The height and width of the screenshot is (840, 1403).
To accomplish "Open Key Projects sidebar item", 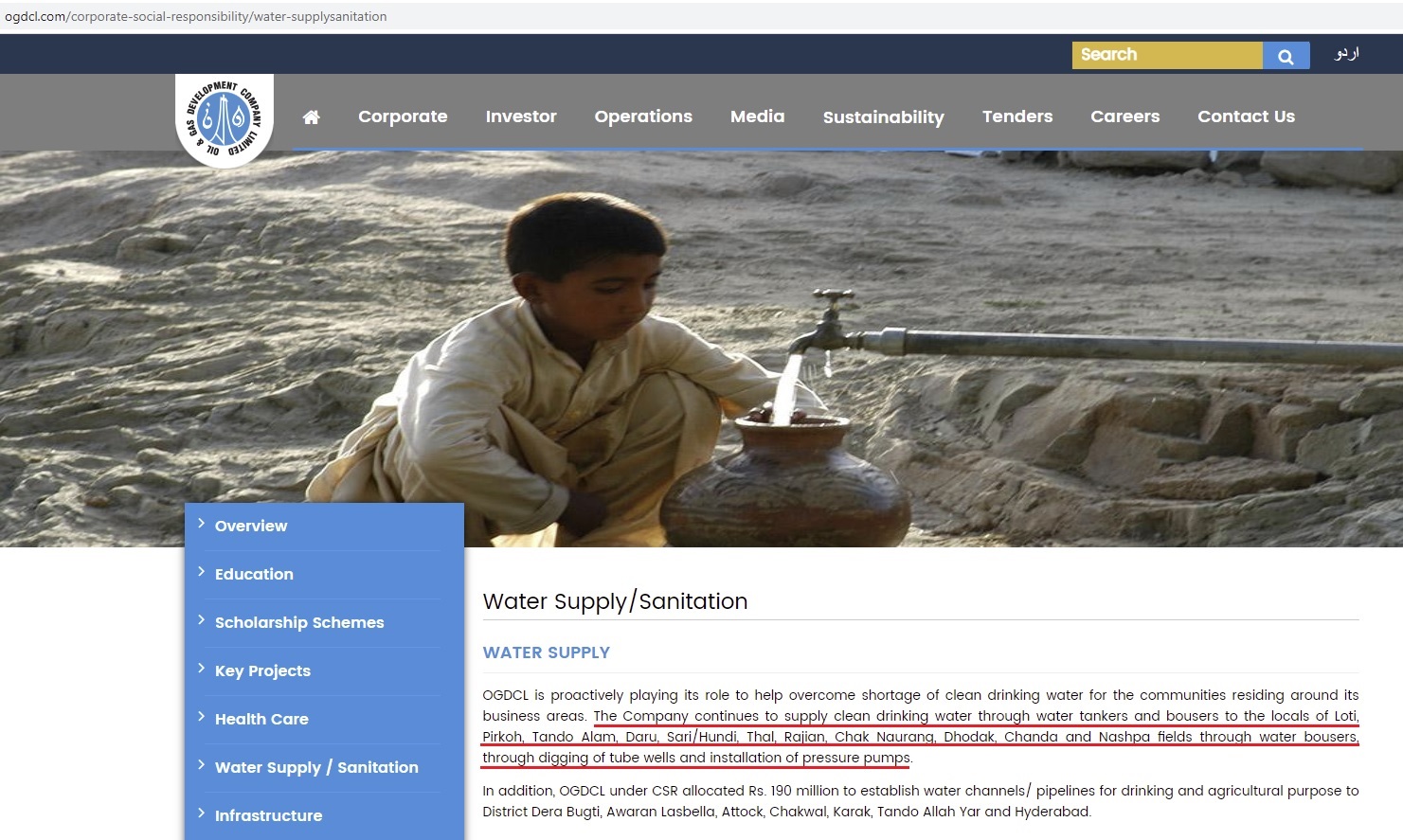I will pos(262,670).
